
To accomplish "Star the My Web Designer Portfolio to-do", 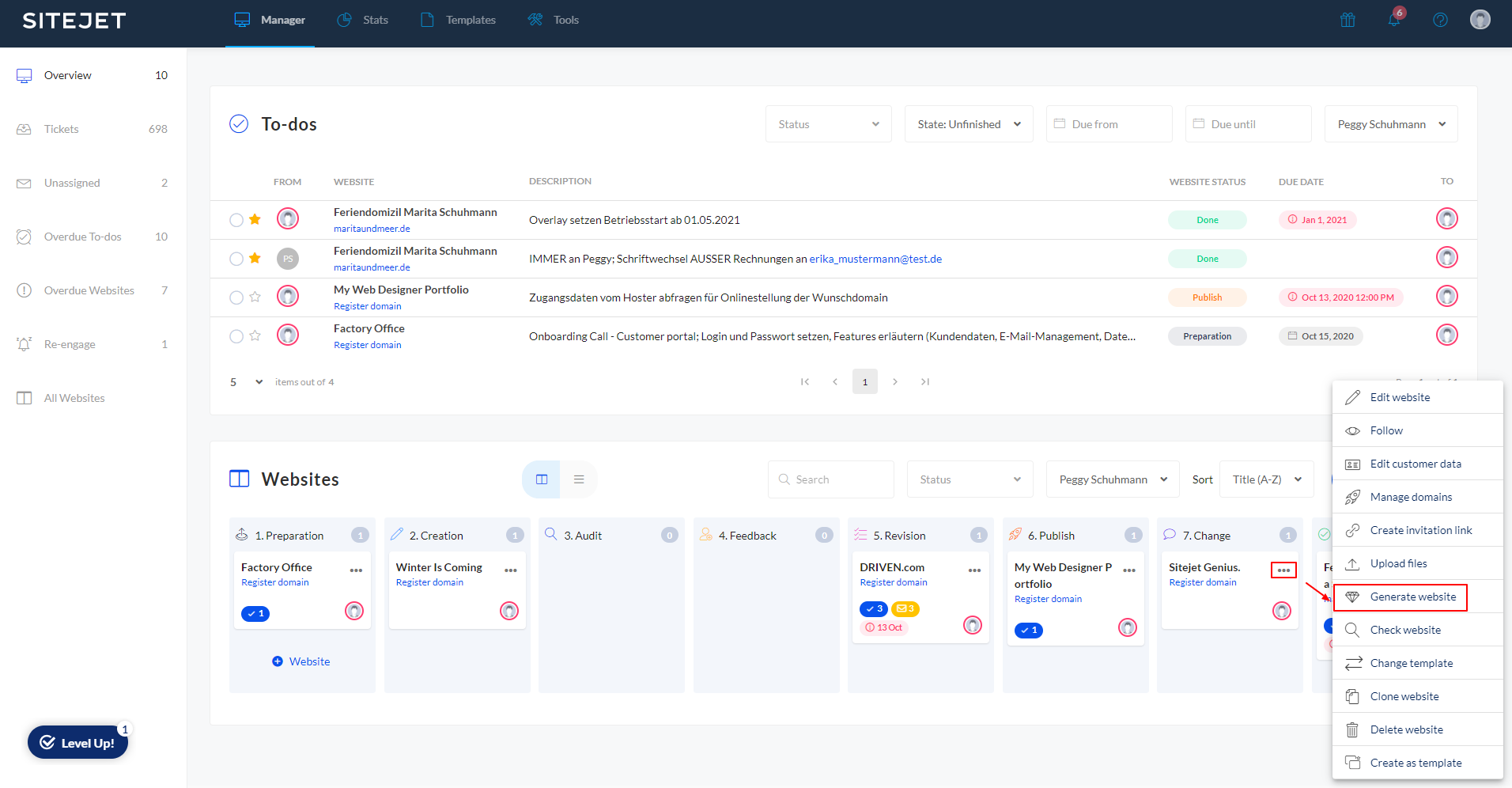I will [255, 297].
